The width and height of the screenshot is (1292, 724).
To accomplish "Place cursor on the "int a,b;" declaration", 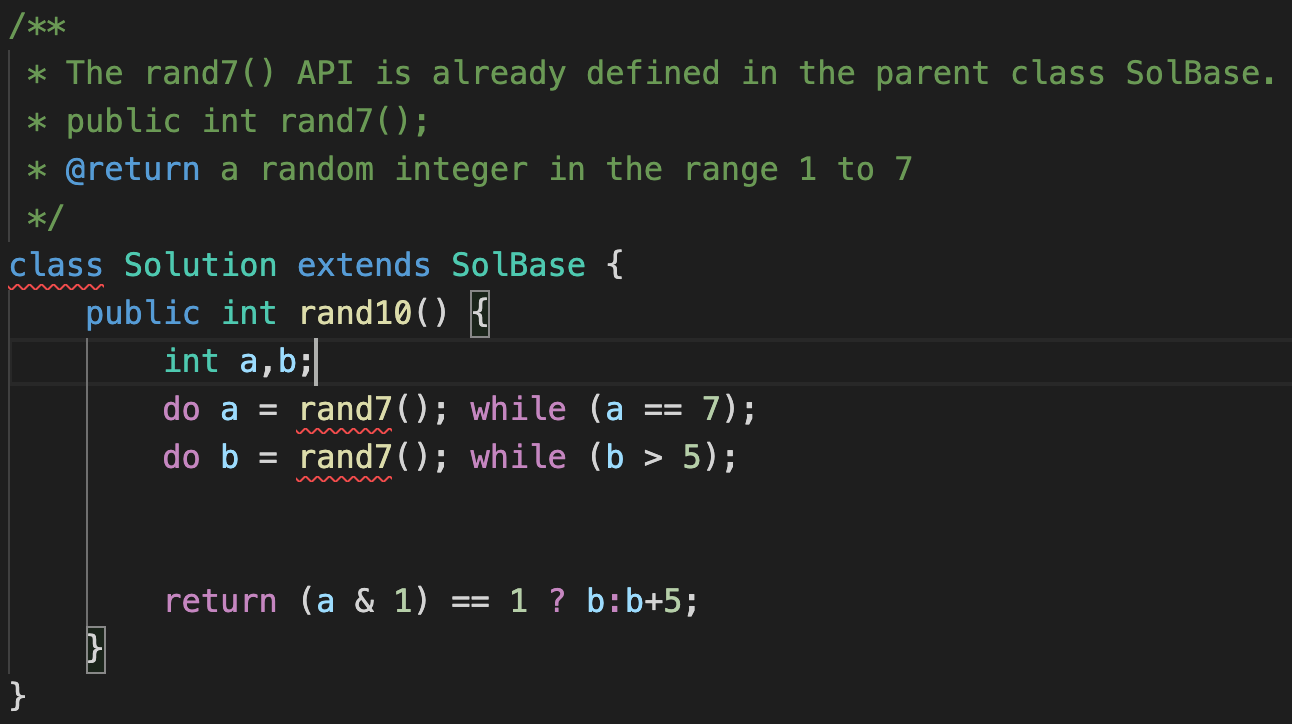I will pyautogui.click(x=238, y=362).
